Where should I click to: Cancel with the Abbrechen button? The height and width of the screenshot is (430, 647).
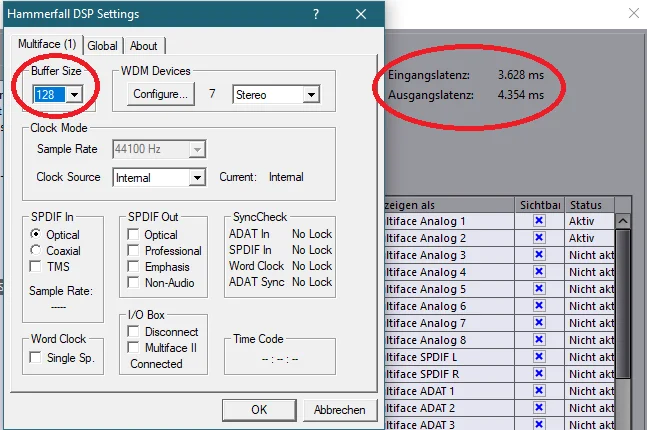tap(340, 410)
